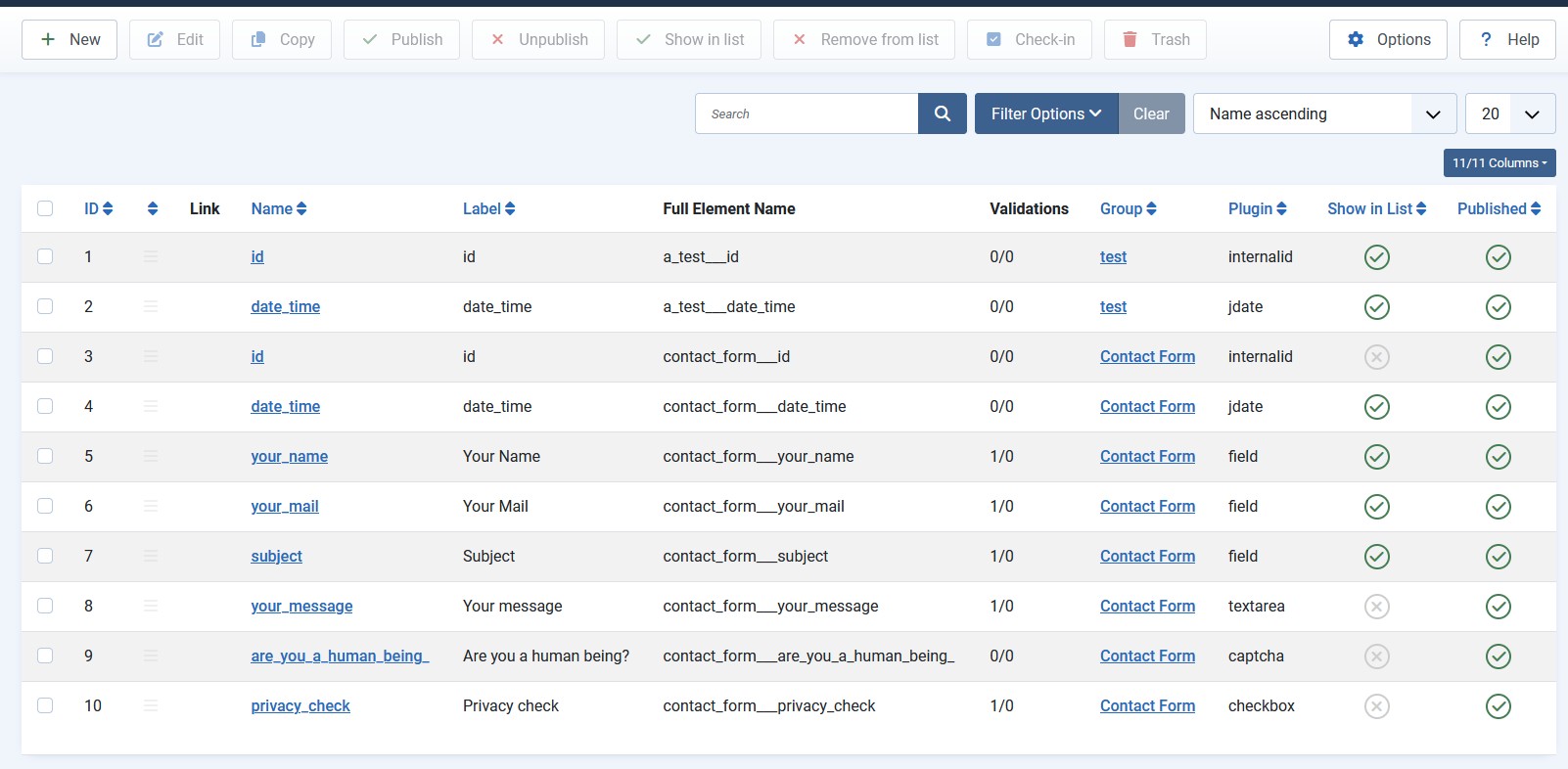Click the plus New button
Viewport: 1568px width, 769px height.
(x=69, y=39)
